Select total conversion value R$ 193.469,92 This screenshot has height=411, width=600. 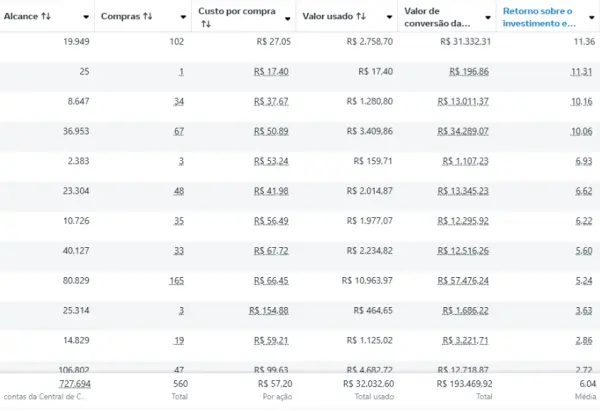(465, 383)
